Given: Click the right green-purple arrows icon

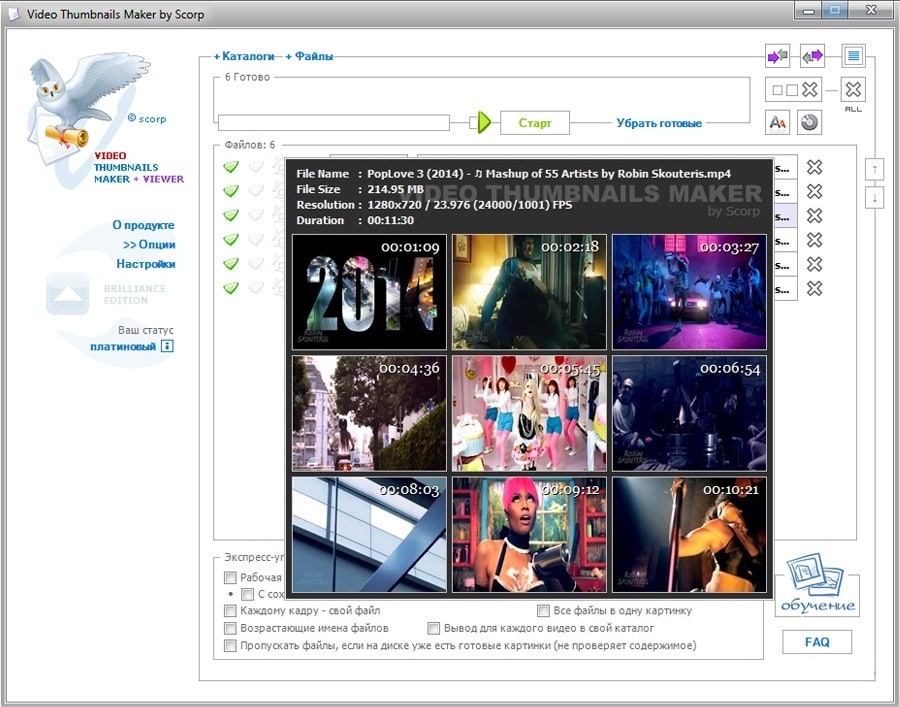Looking at the screenshot, I should click(x=813, y=56).
